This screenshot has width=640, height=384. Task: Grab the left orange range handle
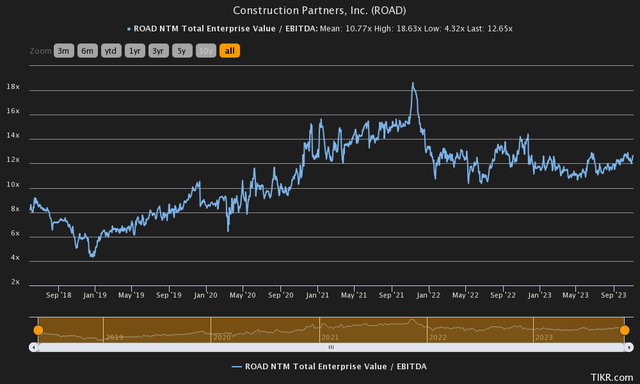(x=38, y=330)
